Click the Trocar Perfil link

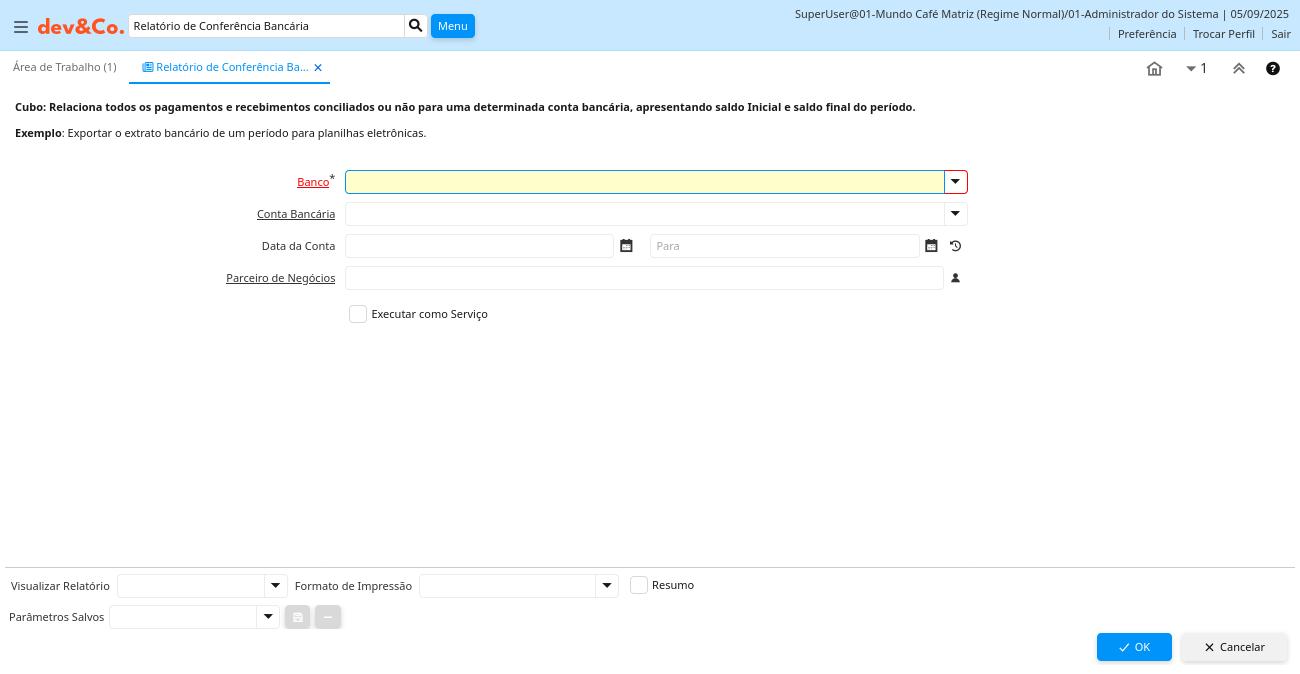pos(1223,34)
